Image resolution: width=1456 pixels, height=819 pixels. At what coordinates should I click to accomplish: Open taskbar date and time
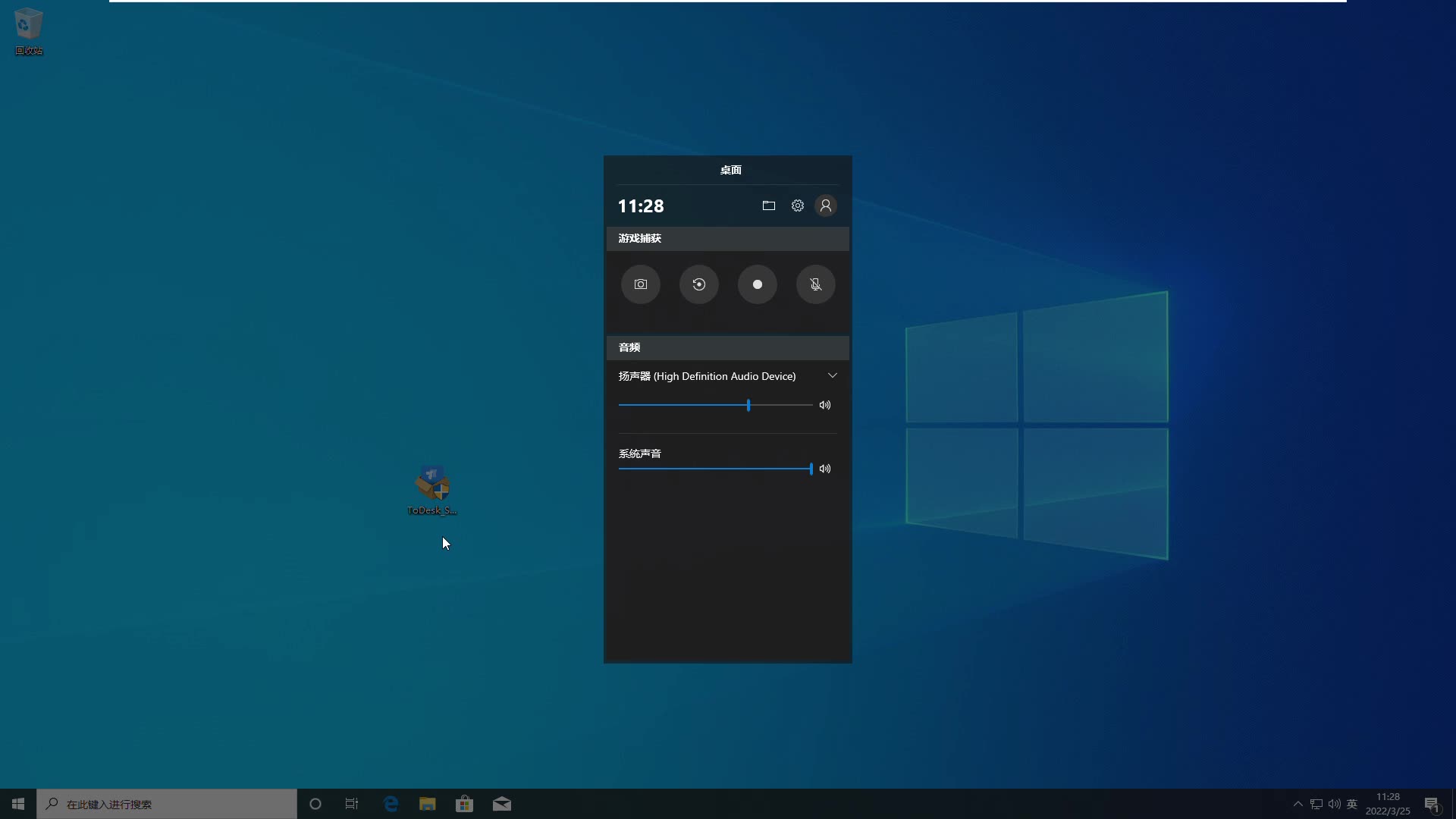pyautogui.click(x=1388, y=804)
